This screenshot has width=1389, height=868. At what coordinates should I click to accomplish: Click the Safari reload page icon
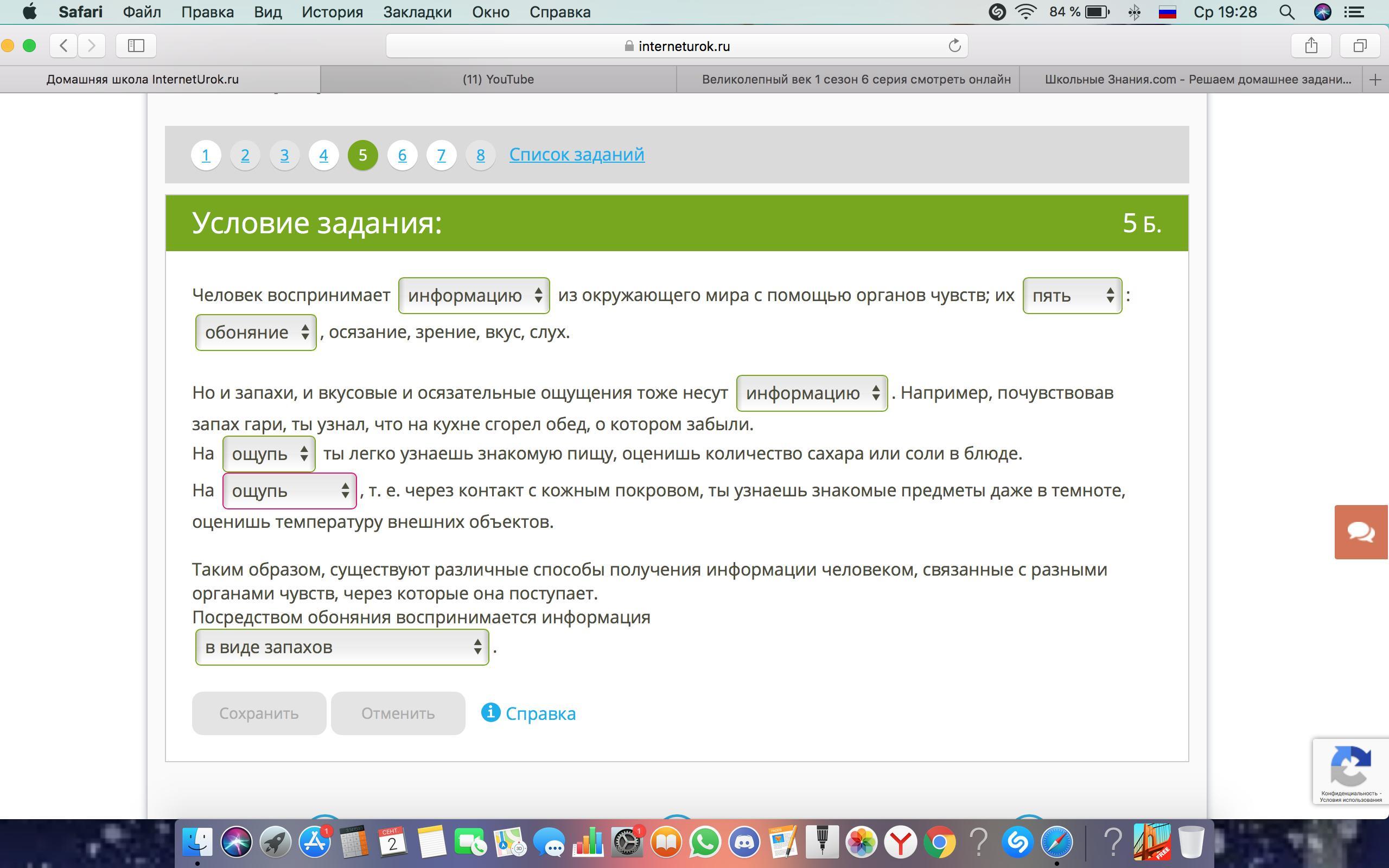coord(954,46)
